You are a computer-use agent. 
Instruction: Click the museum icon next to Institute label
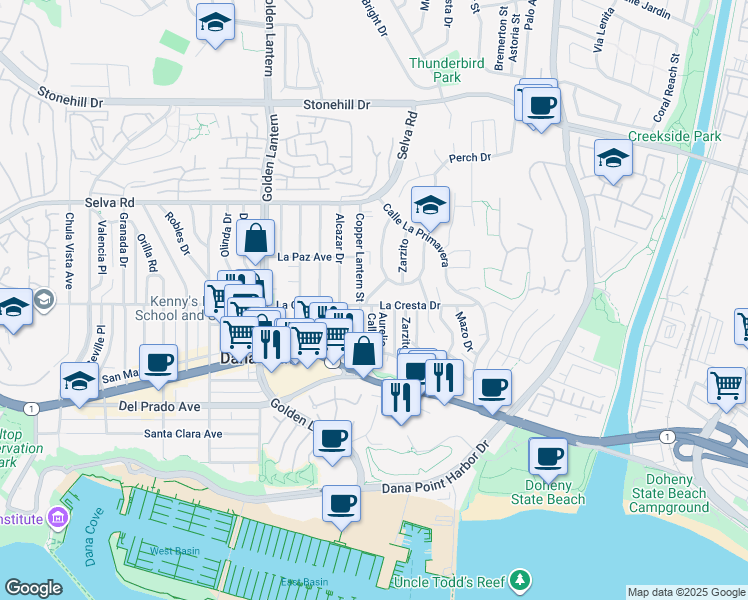[58, 518]
